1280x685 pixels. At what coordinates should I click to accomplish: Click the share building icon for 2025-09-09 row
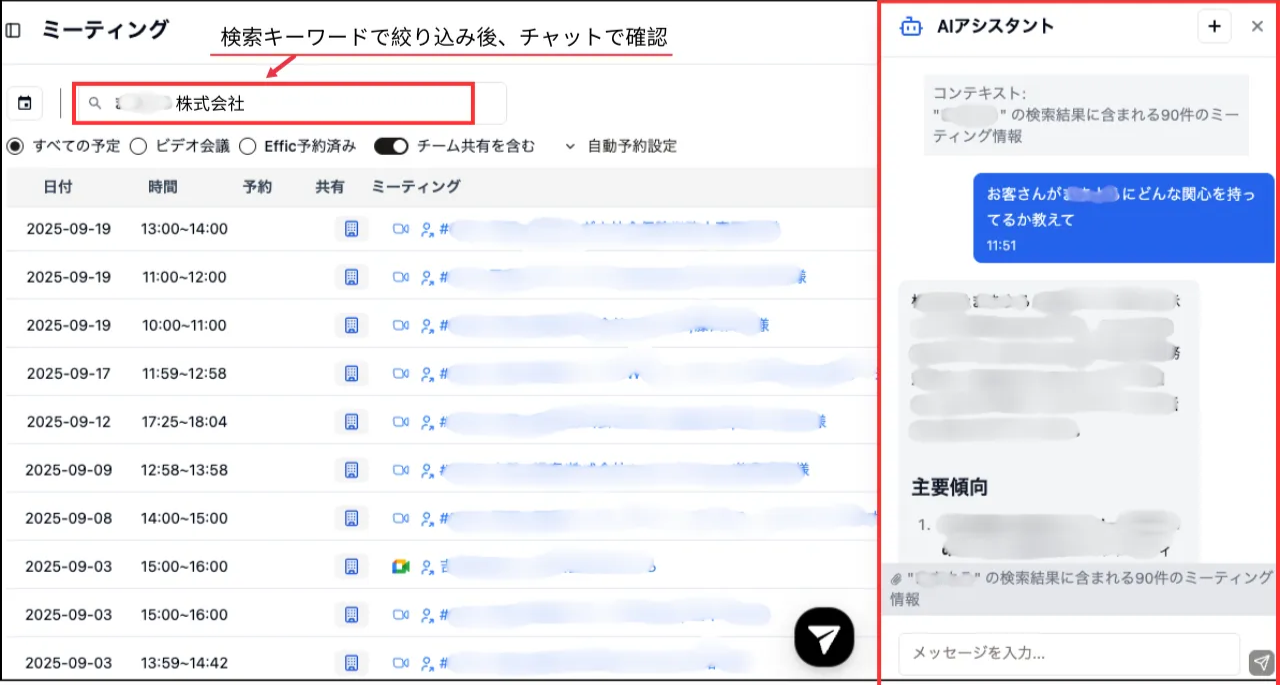click(x=351, y=470)
